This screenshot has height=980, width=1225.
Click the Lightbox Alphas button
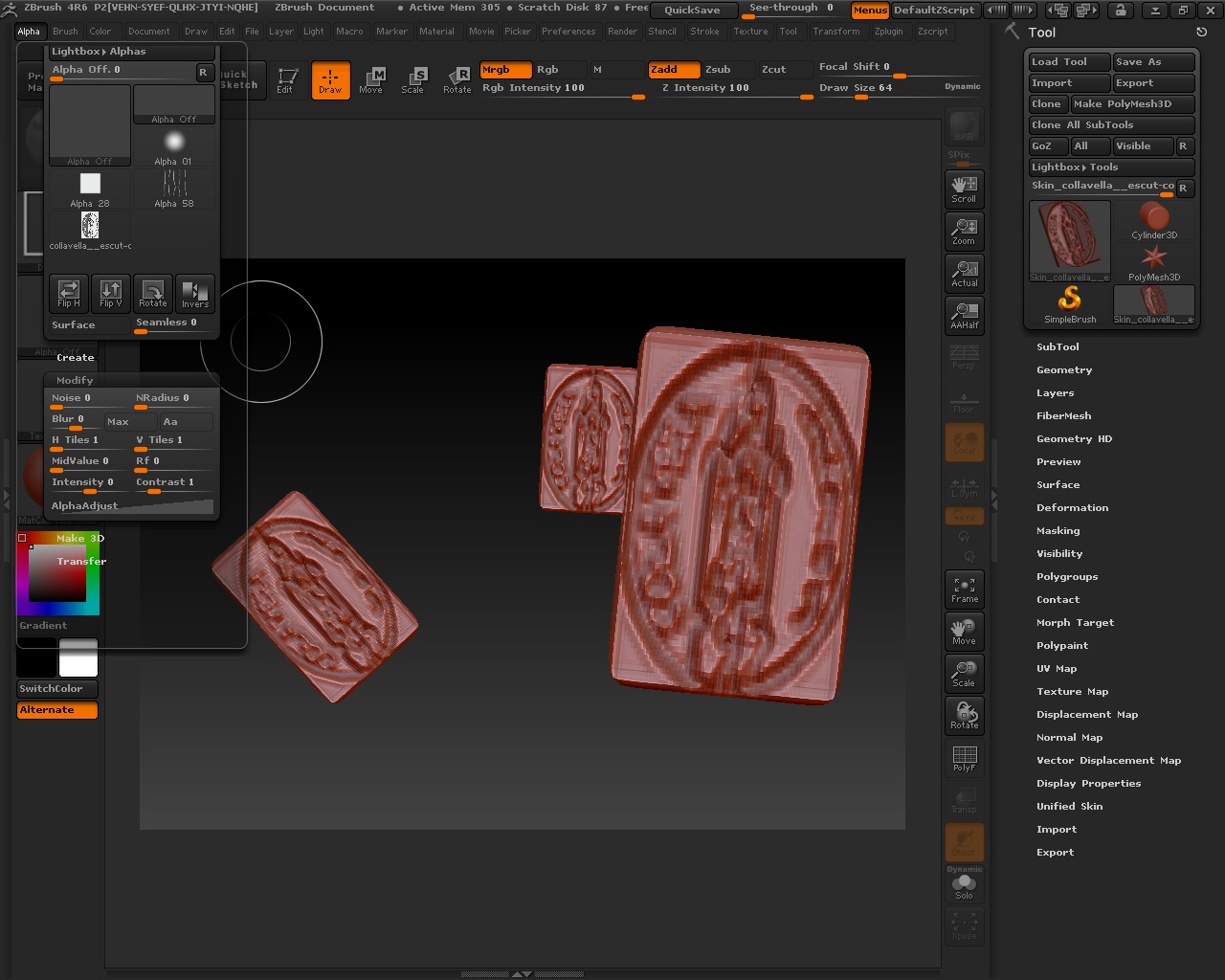[x=132, y=52]
